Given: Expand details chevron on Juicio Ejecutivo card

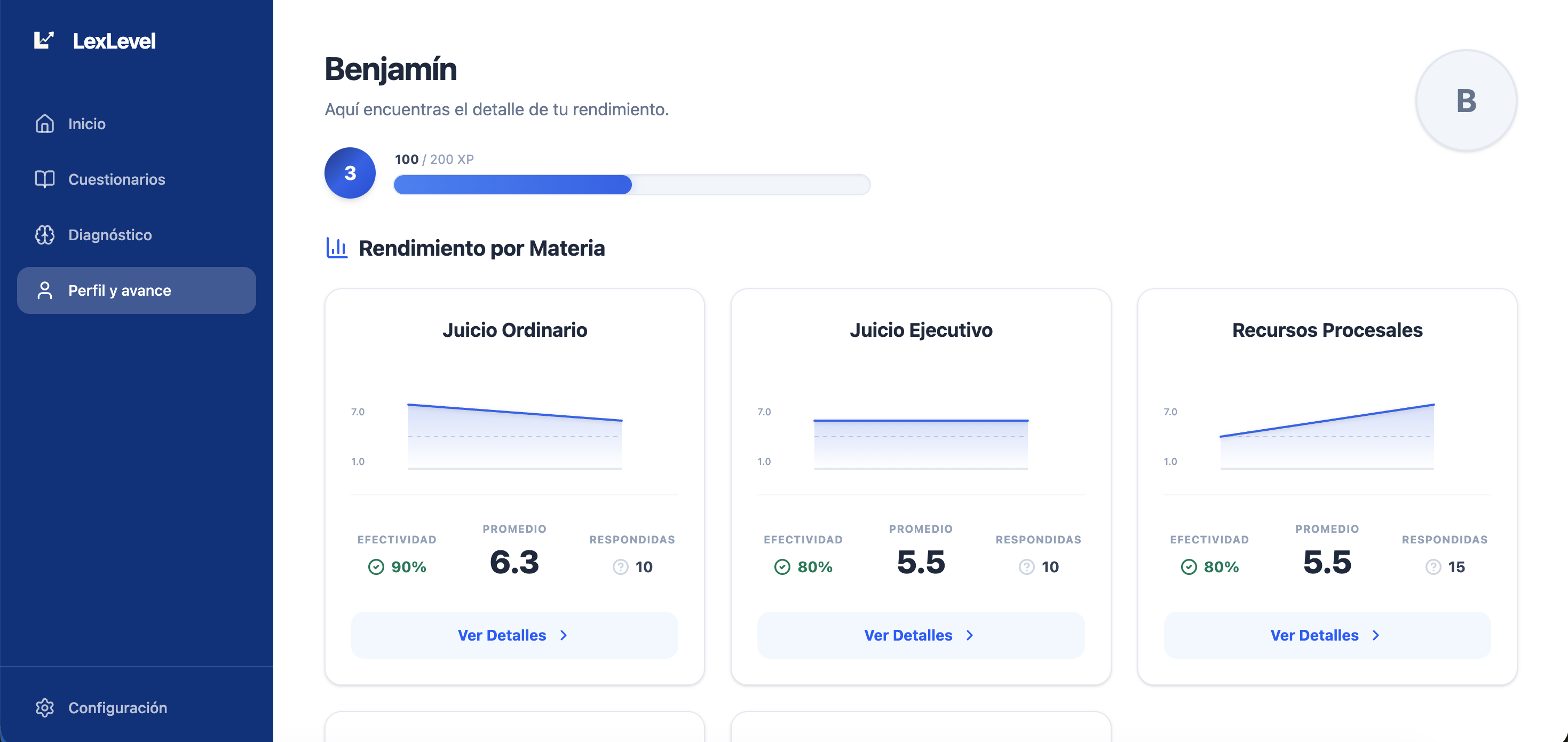Looking at the screenshot, I should (x=970, y=635).
